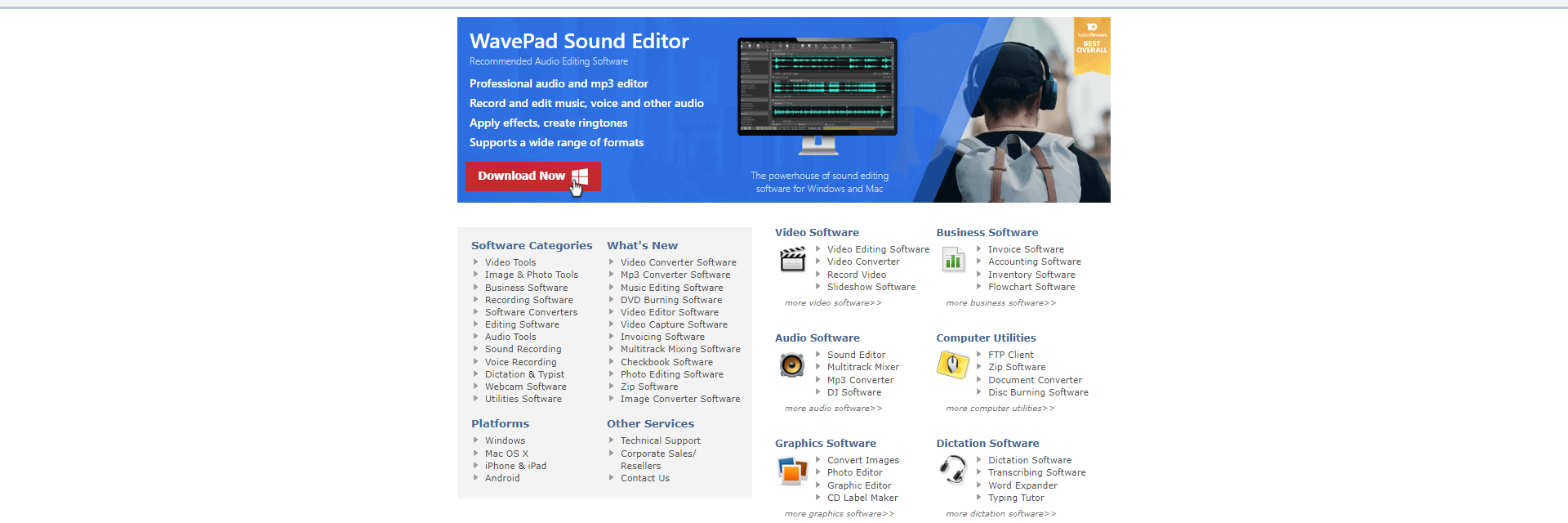Select the iPhone & iPad platform link
This screenshot has height=523, width=1568.
[x=515, y=466]
